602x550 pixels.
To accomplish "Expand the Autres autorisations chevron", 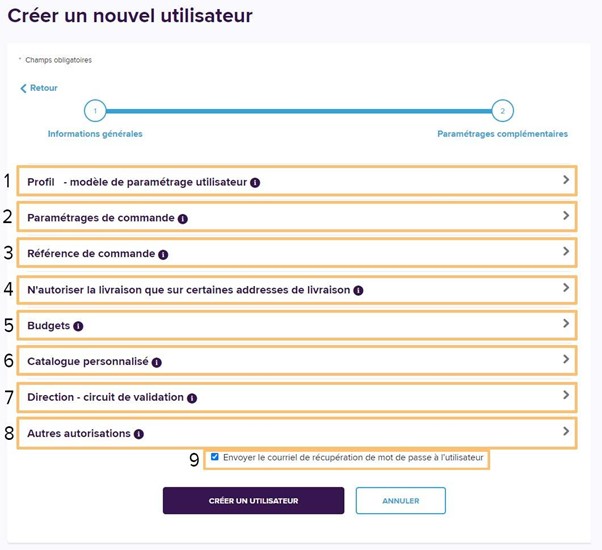I will (566, 432).
